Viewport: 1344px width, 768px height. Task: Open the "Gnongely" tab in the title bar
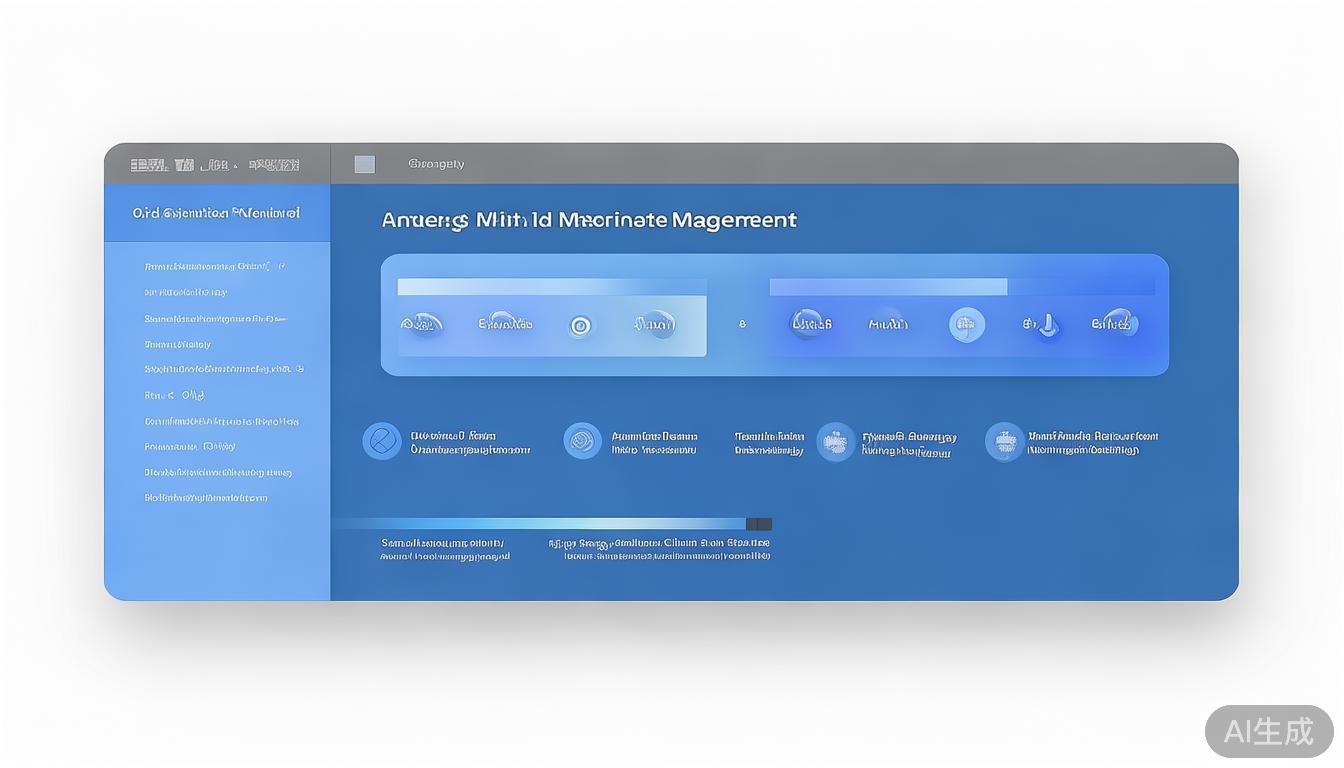436,164
